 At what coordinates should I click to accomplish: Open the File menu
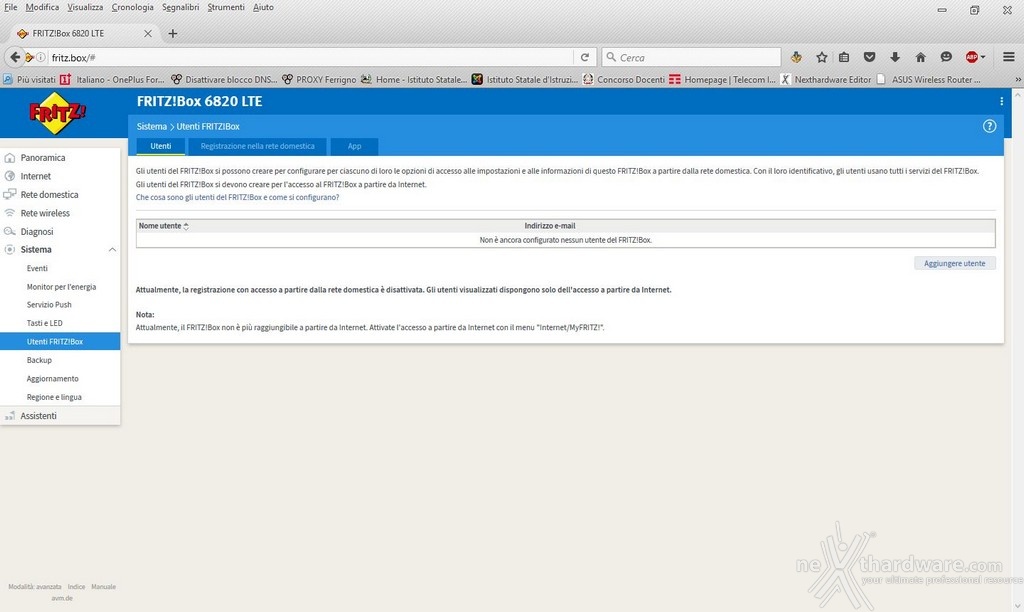point(10,7)
